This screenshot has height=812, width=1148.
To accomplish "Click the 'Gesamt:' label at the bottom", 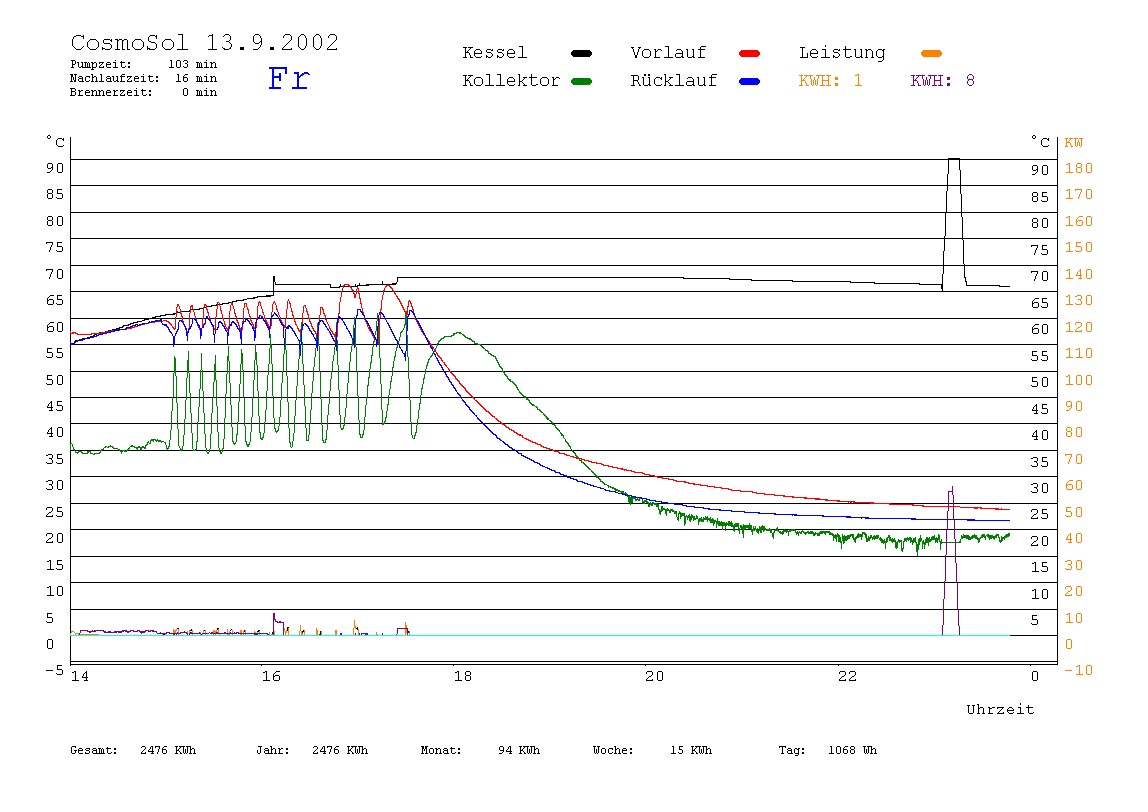I will click(x=94, y=750).
